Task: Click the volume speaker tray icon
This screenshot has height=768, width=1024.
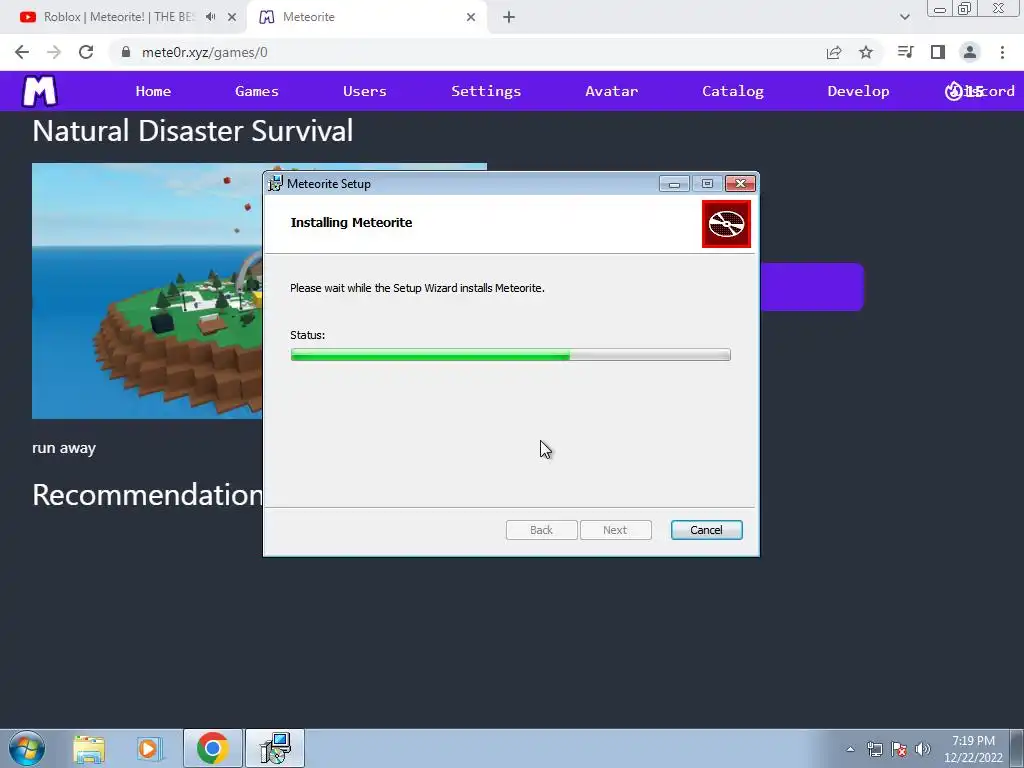Action: [x=922, y=749]
